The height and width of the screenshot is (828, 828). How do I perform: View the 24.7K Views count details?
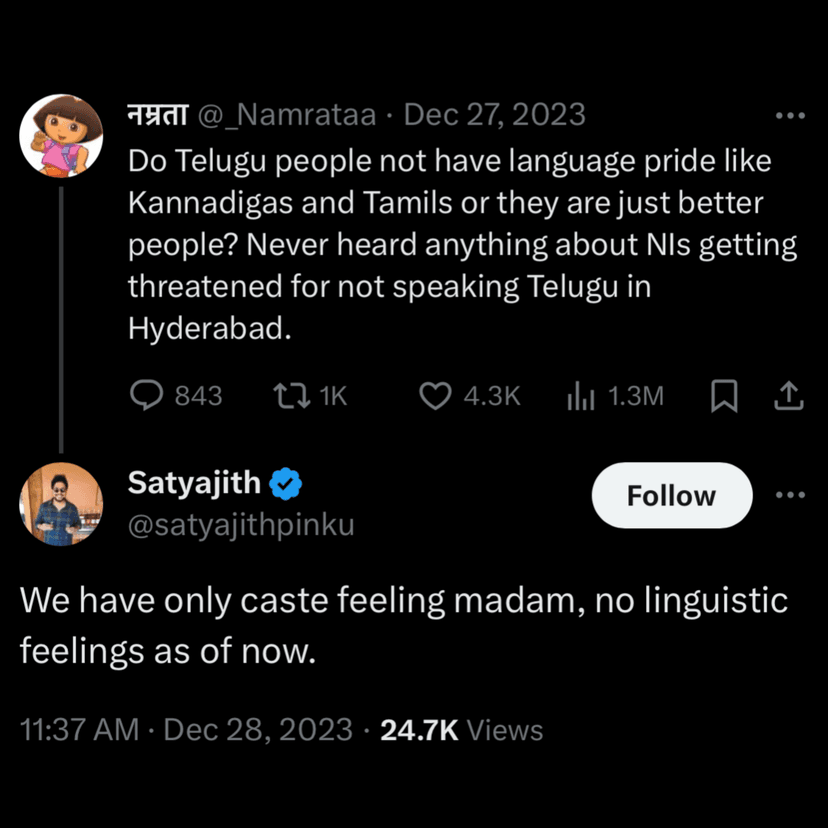(461, 730)
